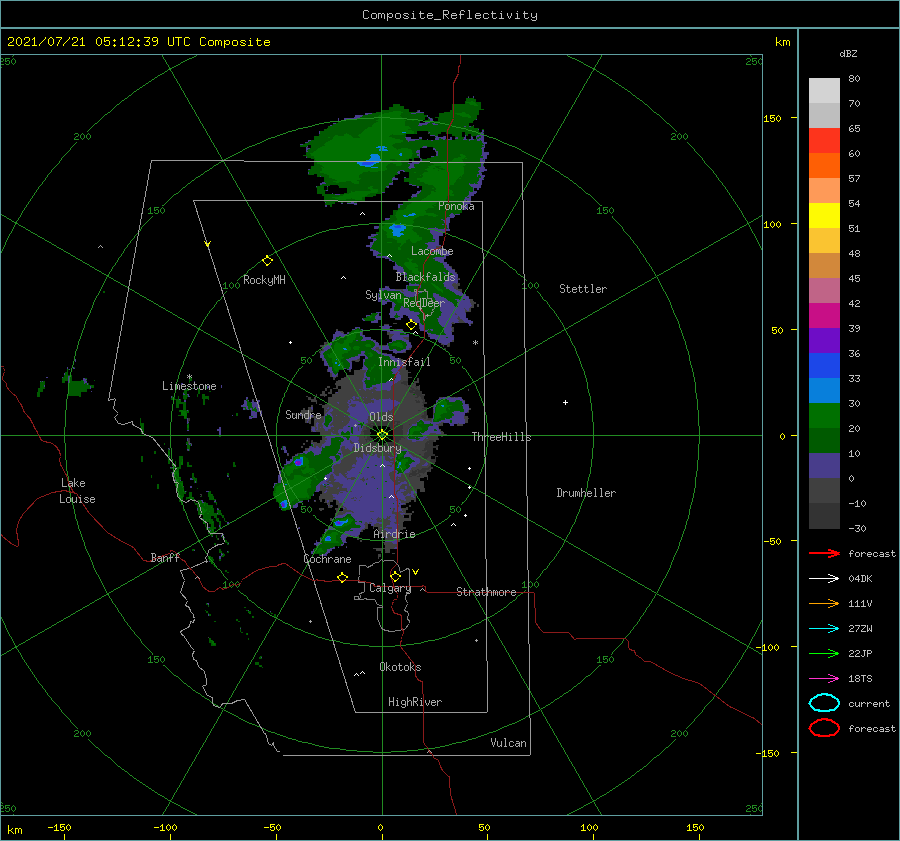Click the cyan current ellipse legend icon
The width and height of the screenshot is (900, 841).
point(824,703)
